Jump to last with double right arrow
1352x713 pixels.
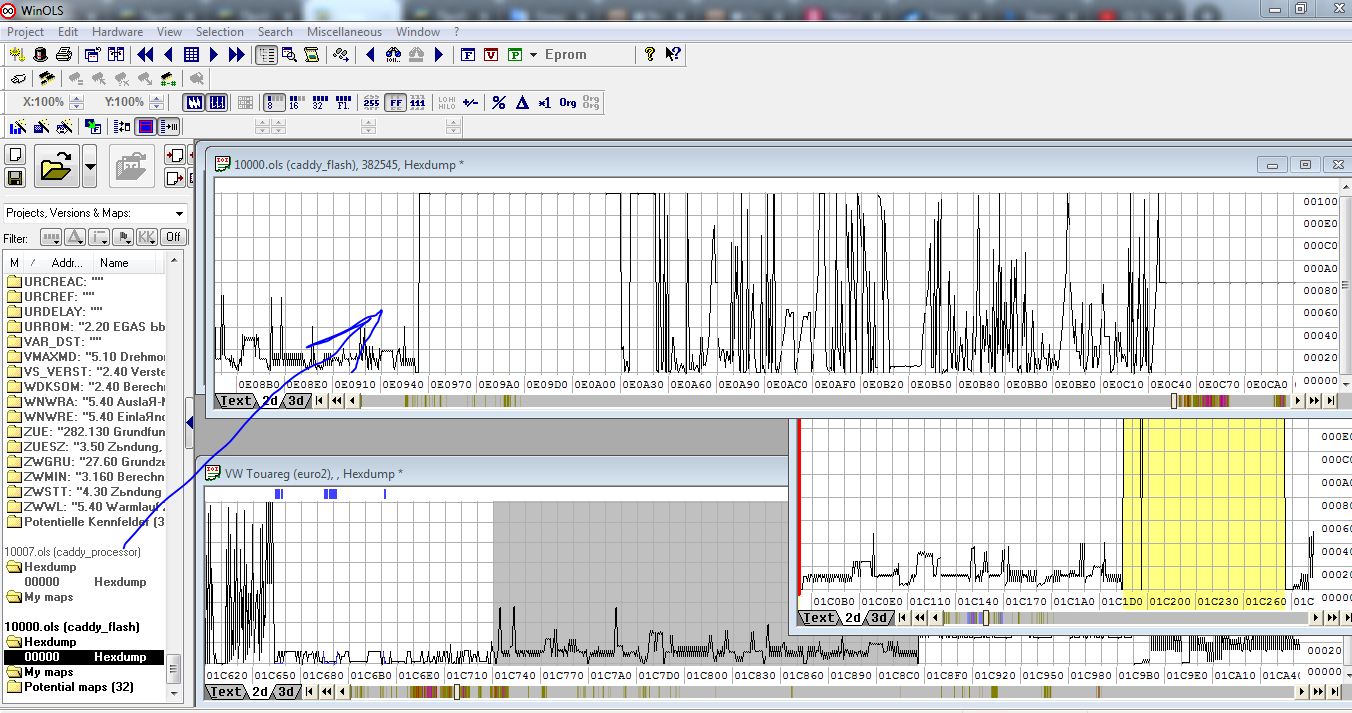point(237,55)
